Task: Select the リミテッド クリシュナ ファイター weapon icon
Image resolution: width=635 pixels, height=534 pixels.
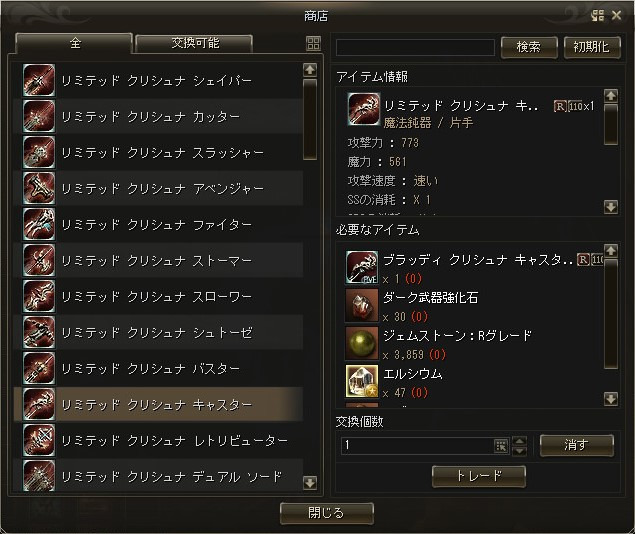Action: (39, 224)
